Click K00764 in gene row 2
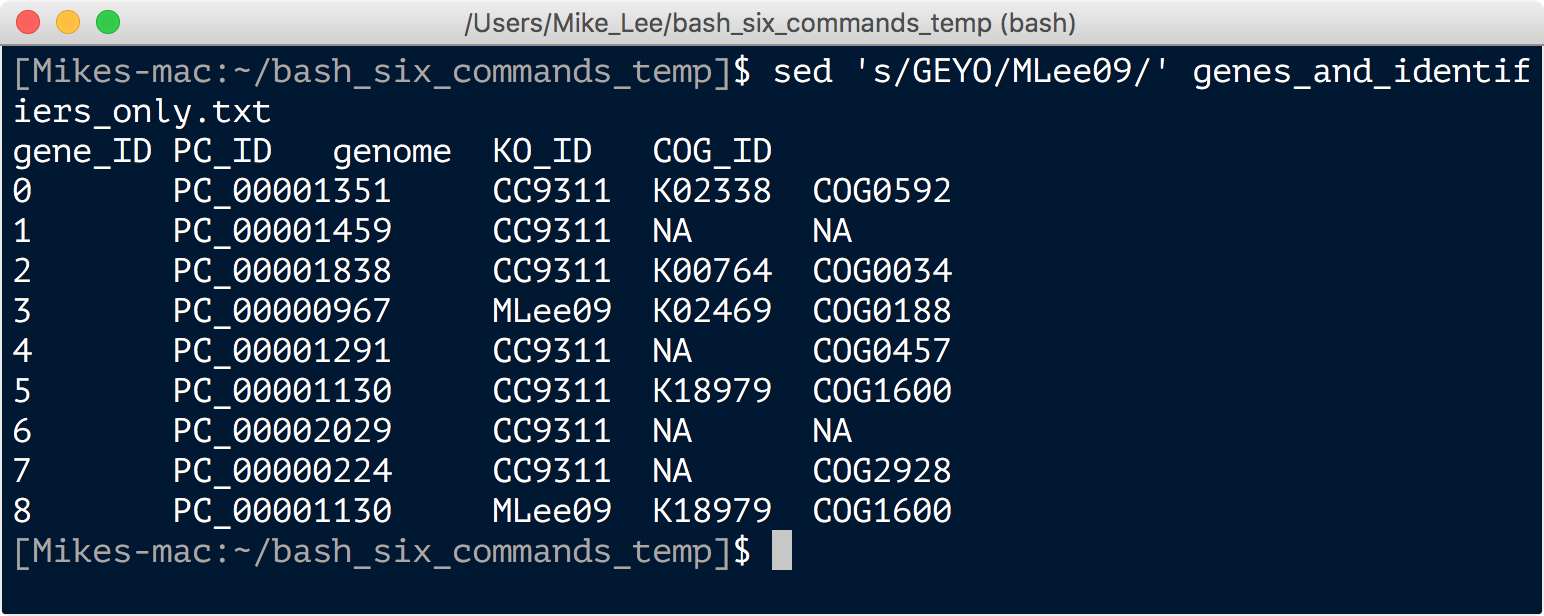Screen dimensions: 1544x616 [x=712, y=271]
